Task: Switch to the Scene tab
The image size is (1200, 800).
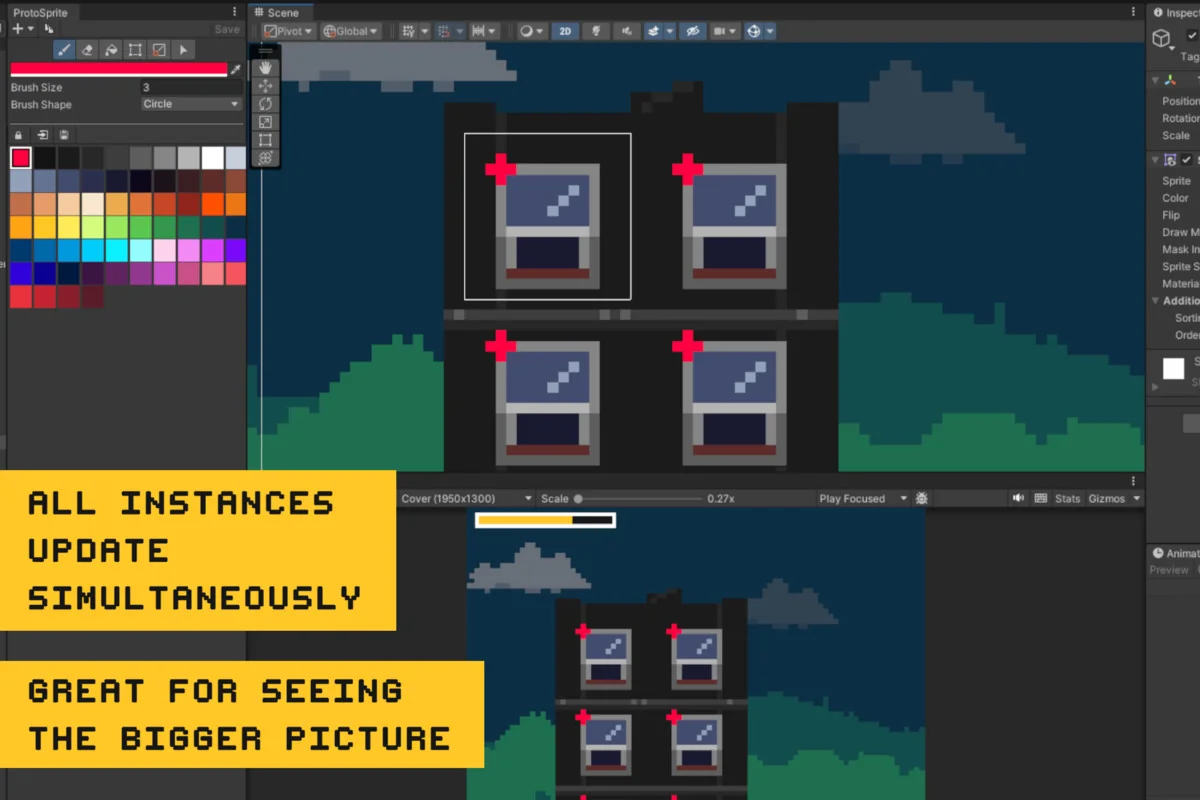Action: 282,12
